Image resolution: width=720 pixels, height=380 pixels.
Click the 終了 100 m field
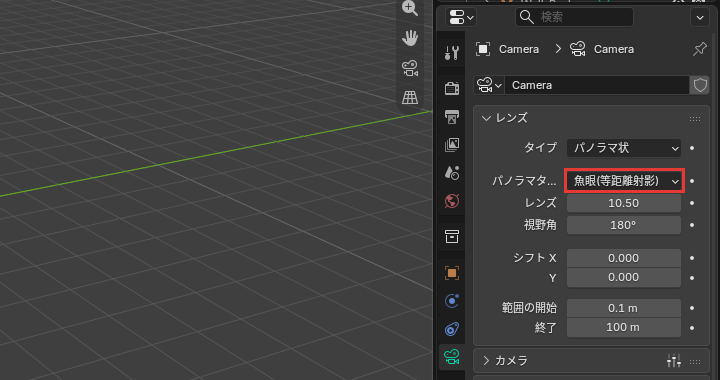(x=624, y=328)
